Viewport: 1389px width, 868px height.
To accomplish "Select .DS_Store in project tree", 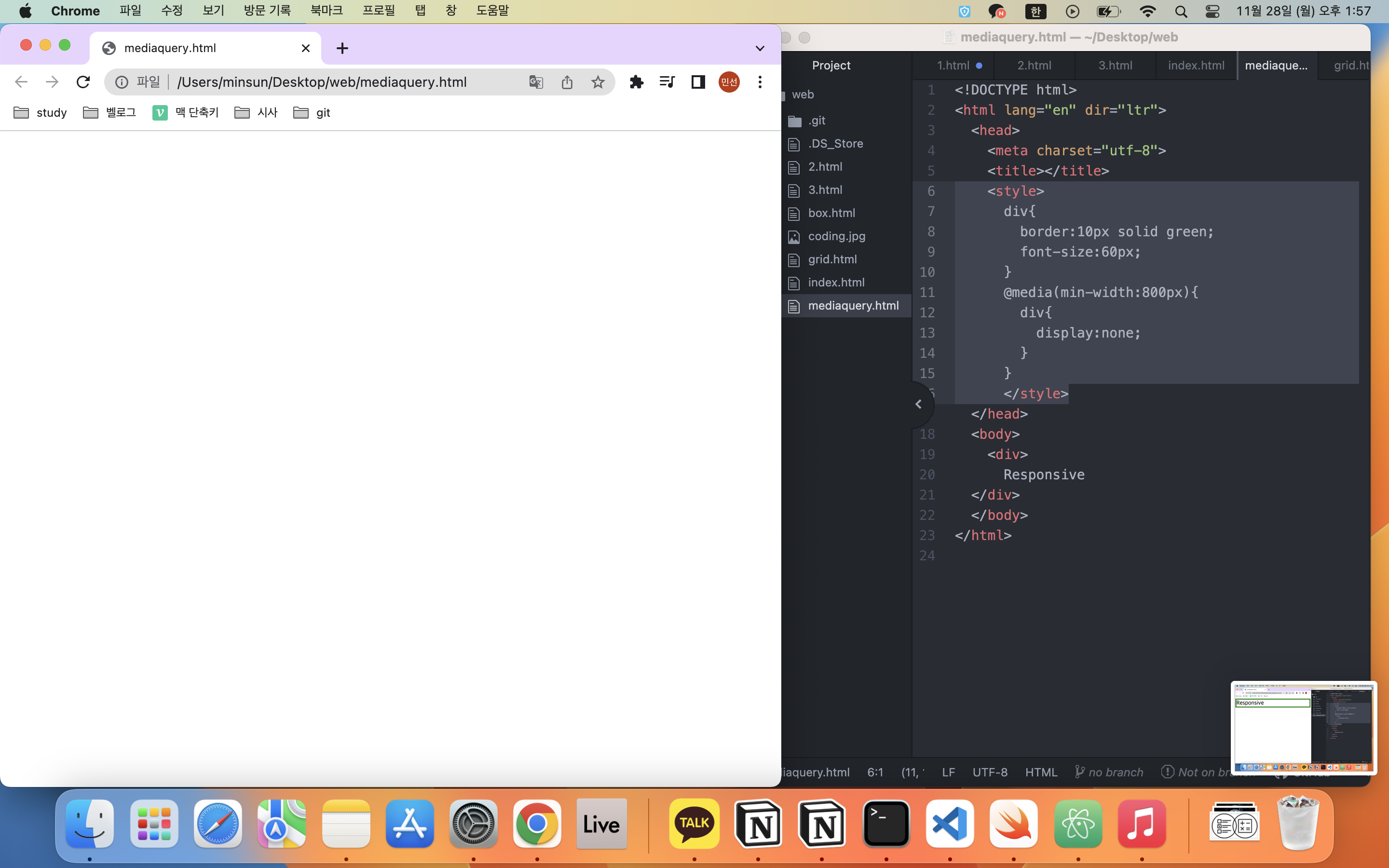I will coord(835,144).
